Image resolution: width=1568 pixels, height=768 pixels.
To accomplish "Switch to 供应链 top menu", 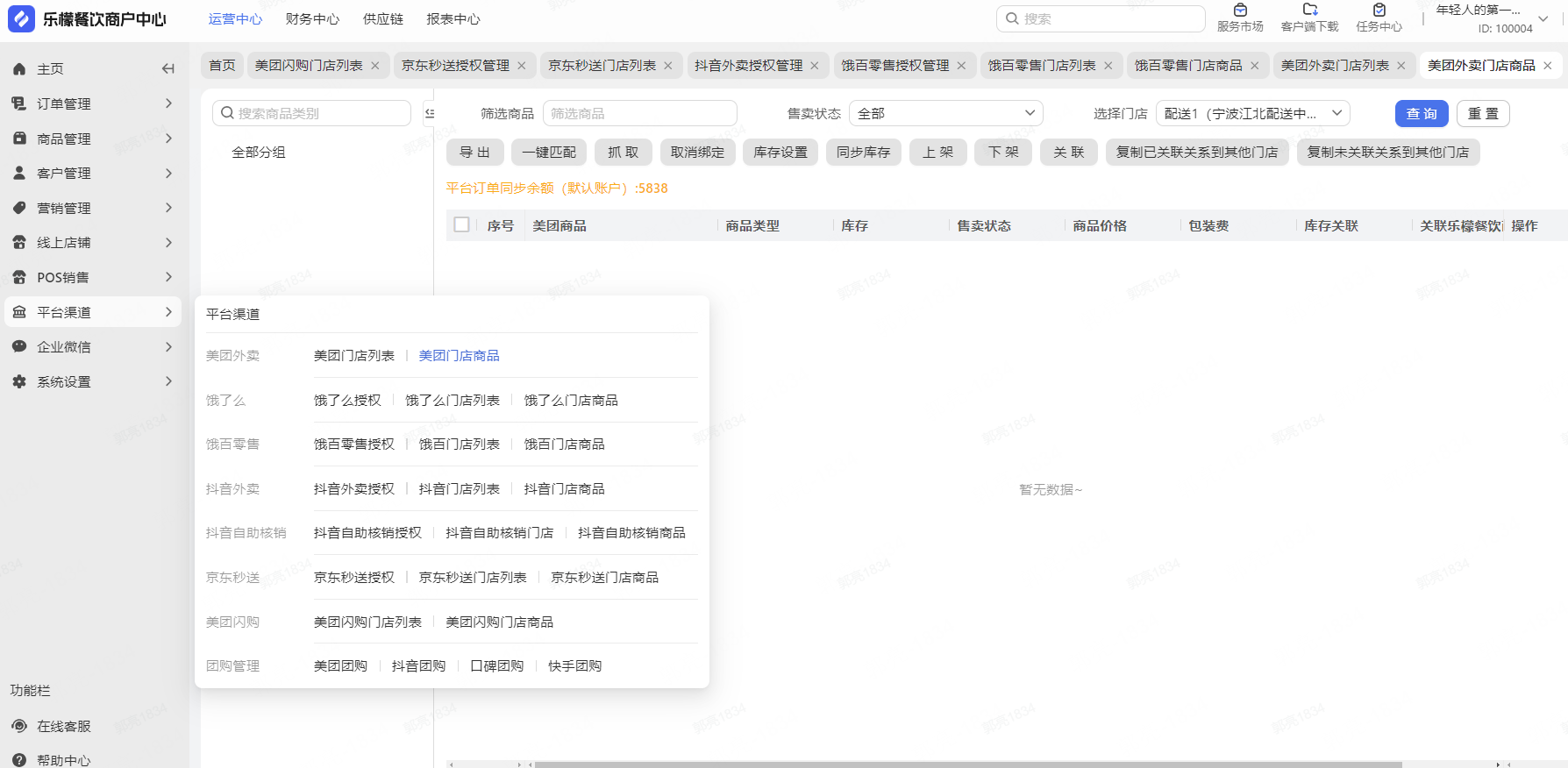I will pyautogui.click(x=383, y=18).
